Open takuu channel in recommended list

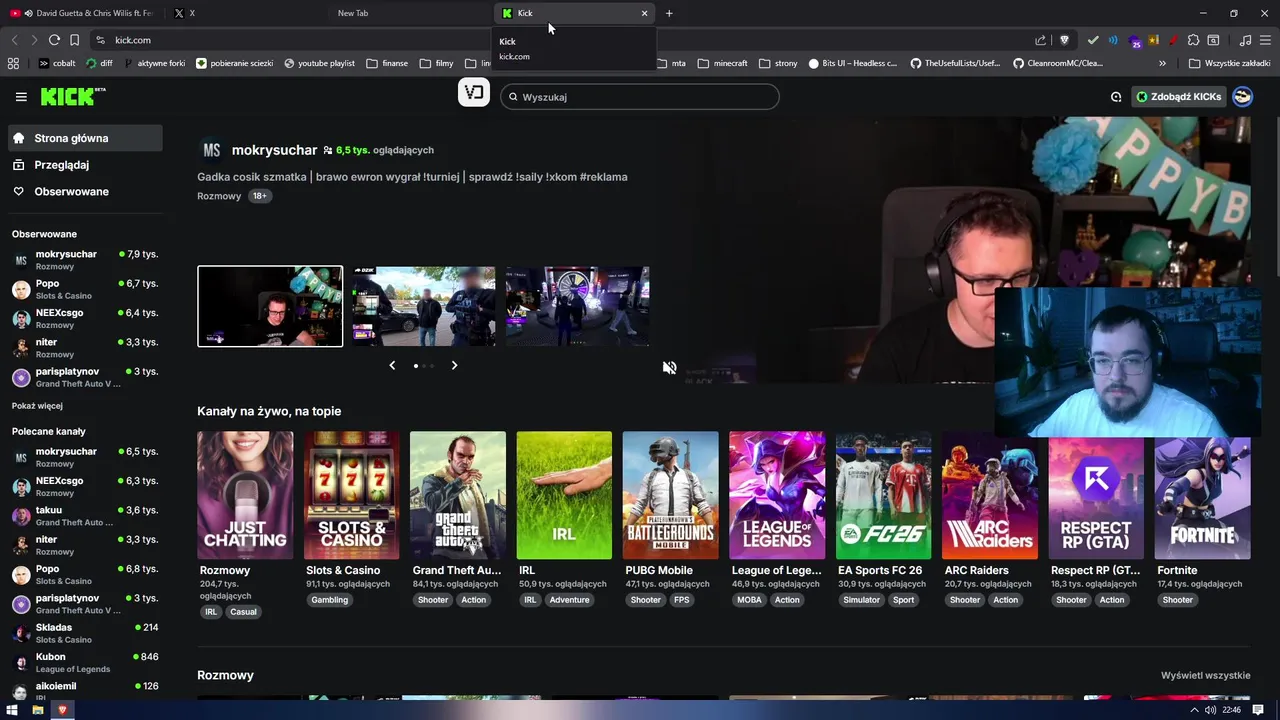(x=85, y=516)
